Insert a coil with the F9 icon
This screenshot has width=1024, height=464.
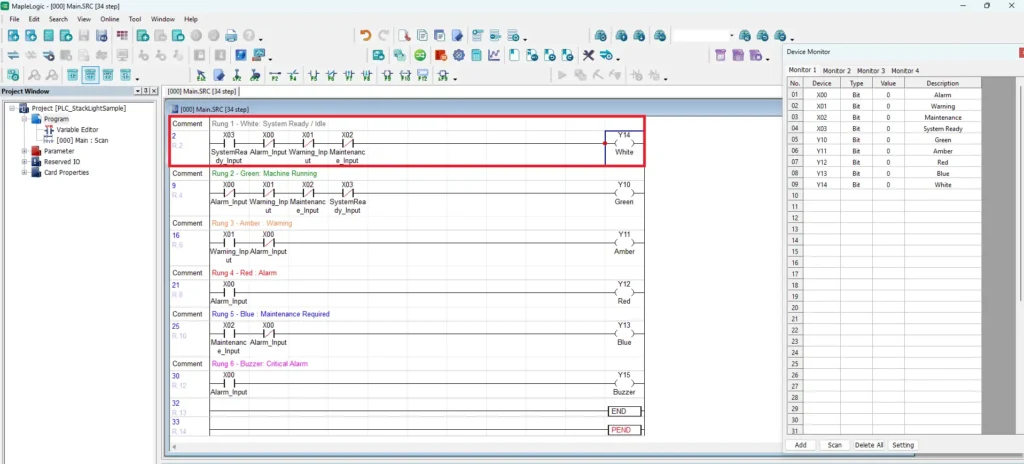point(387,76)
